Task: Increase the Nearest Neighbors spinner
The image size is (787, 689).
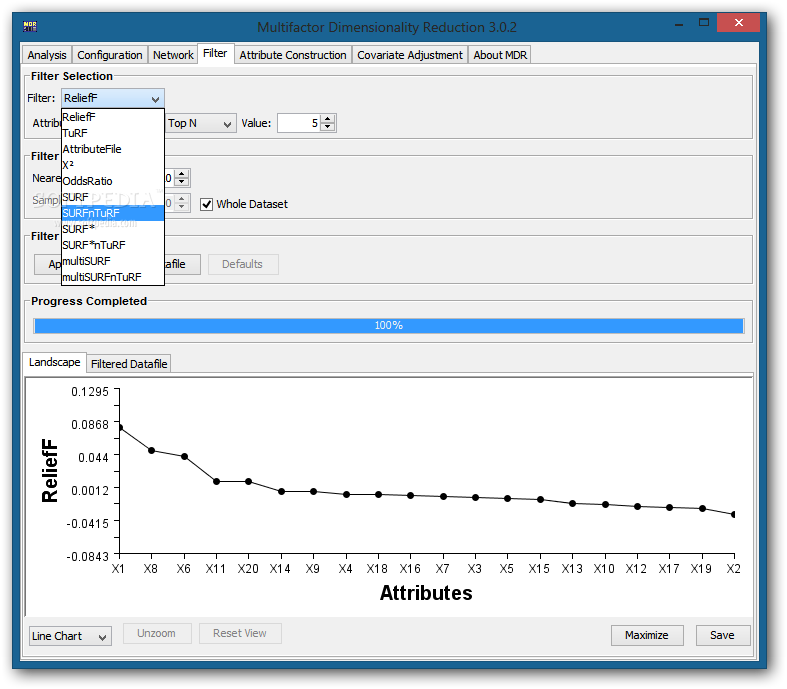Action: 182,174
